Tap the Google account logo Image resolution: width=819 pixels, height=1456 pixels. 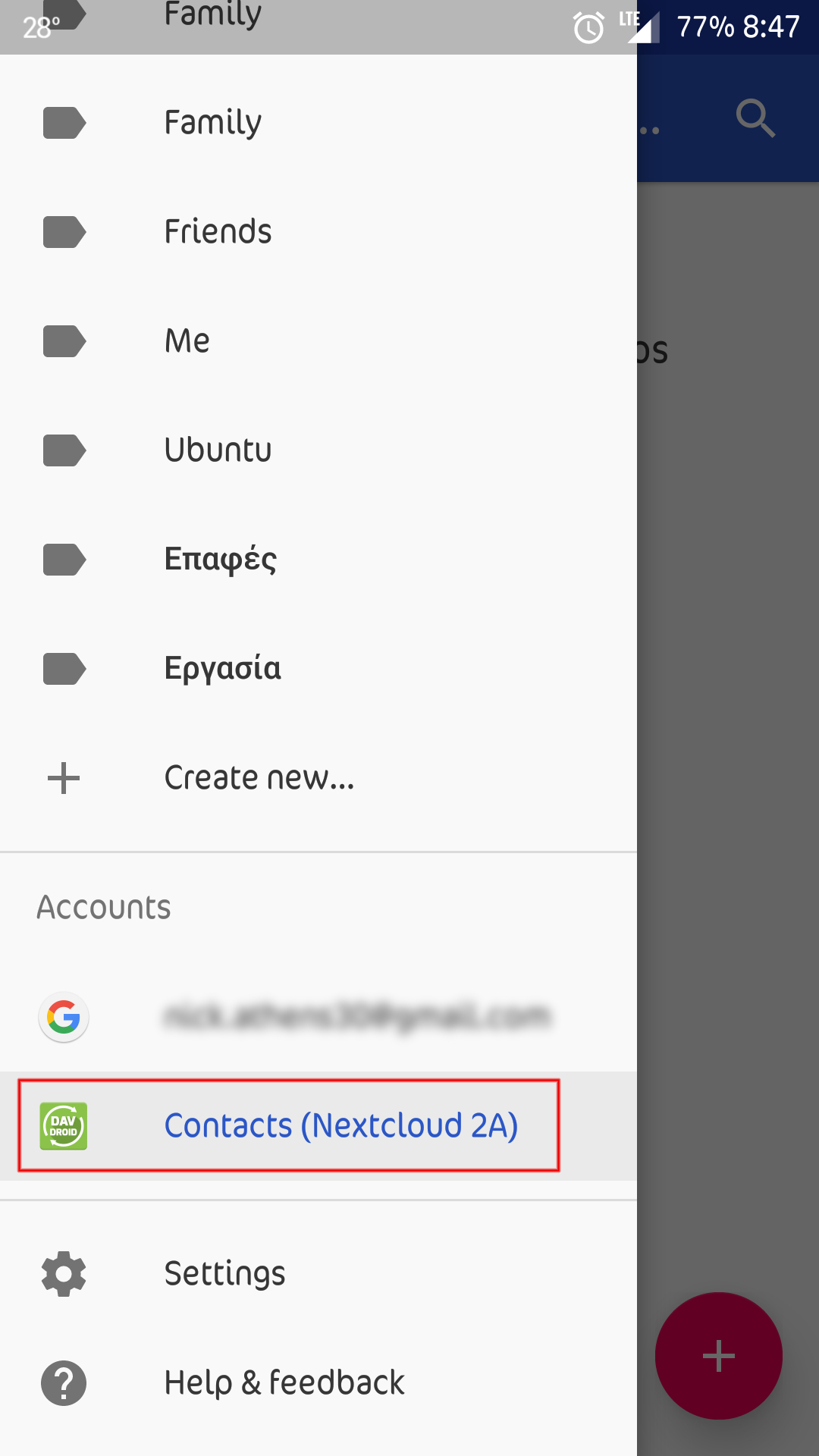pyautogui.click(x=64, y=1017)
